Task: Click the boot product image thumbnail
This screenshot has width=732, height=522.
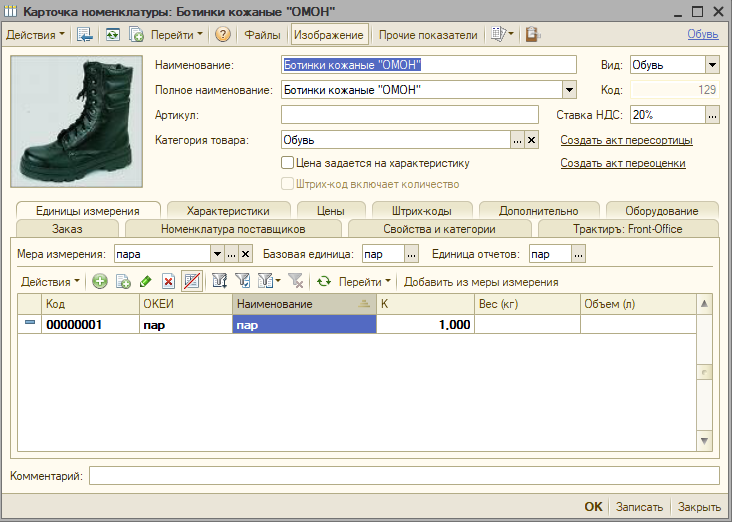Action: coord(76,121)
